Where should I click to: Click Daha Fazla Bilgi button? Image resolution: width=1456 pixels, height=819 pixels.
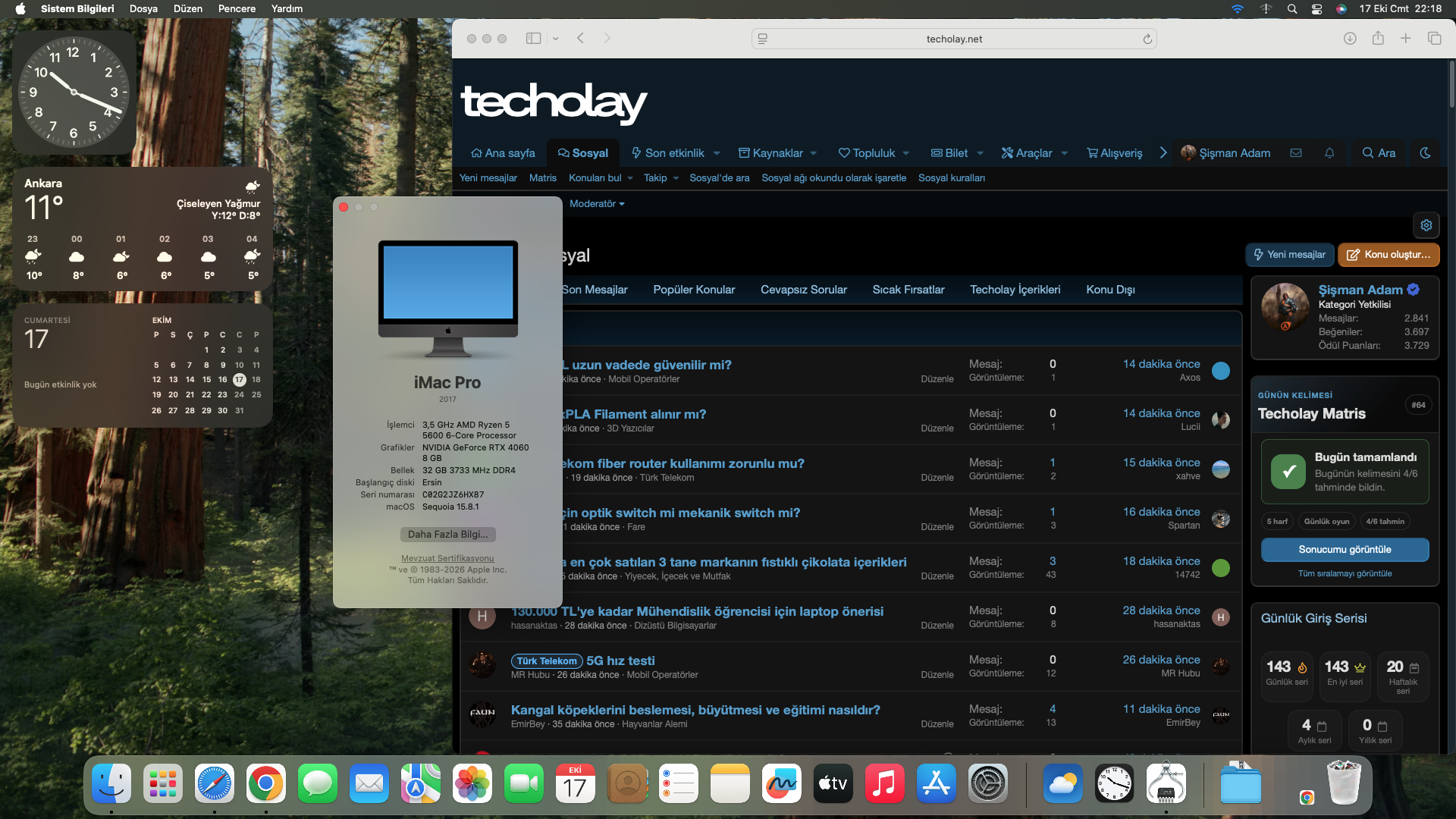(447, 535)
